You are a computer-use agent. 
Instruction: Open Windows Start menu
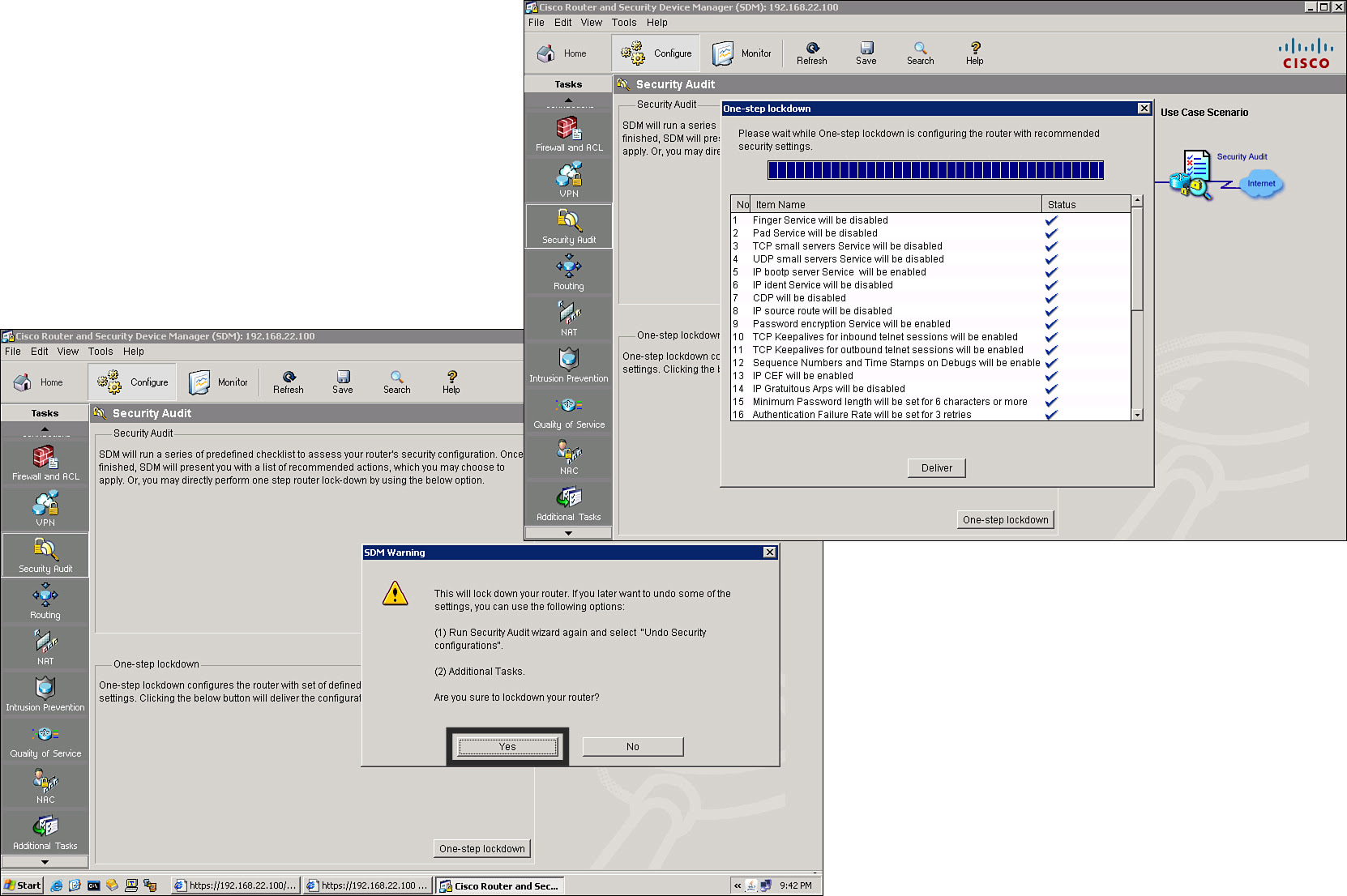23,885
